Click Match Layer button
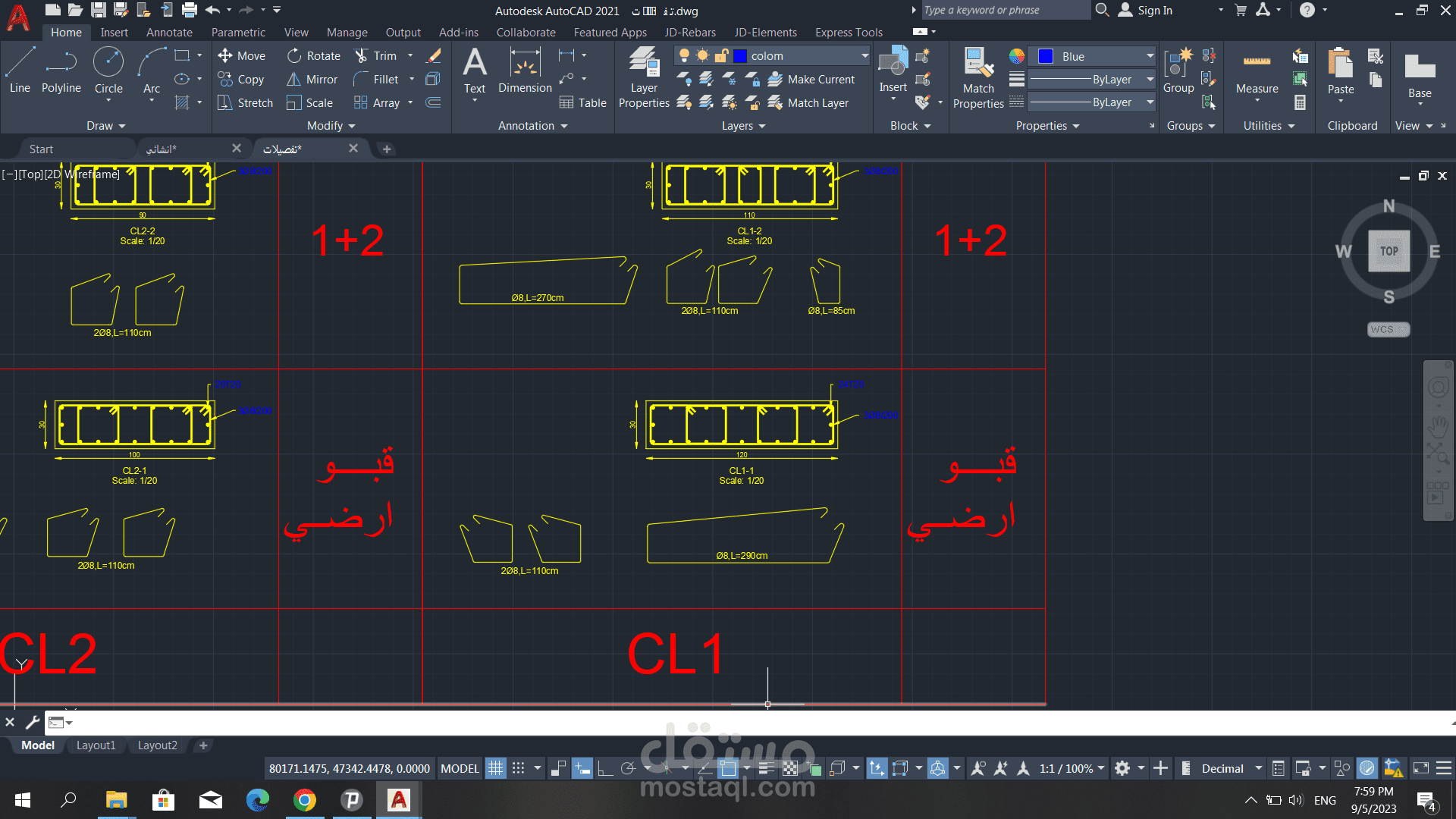Screen dimensions: 1456x819 pyautogui.click(x=808, y=102)
